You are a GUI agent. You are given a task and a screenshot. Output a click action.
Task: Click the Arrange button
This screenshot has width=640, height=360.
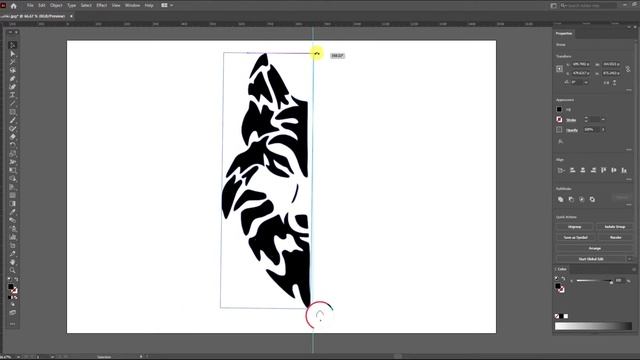[x=594, y=248]
